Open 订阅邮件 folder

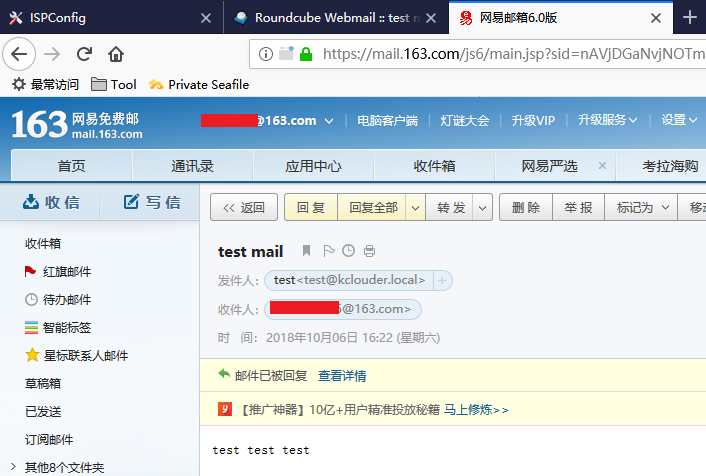coord(49,439)
